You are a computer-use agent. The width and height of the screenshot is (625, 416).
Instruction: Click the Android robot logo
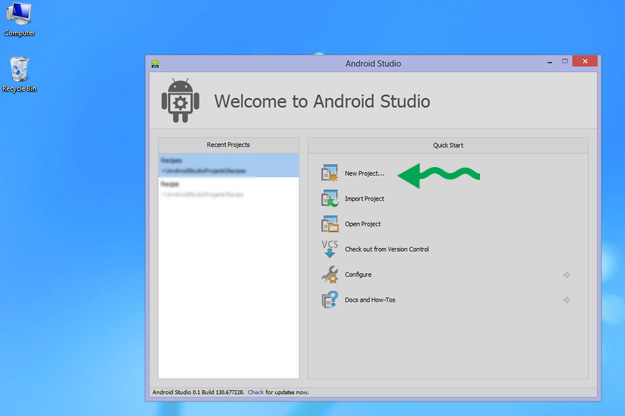180,100
